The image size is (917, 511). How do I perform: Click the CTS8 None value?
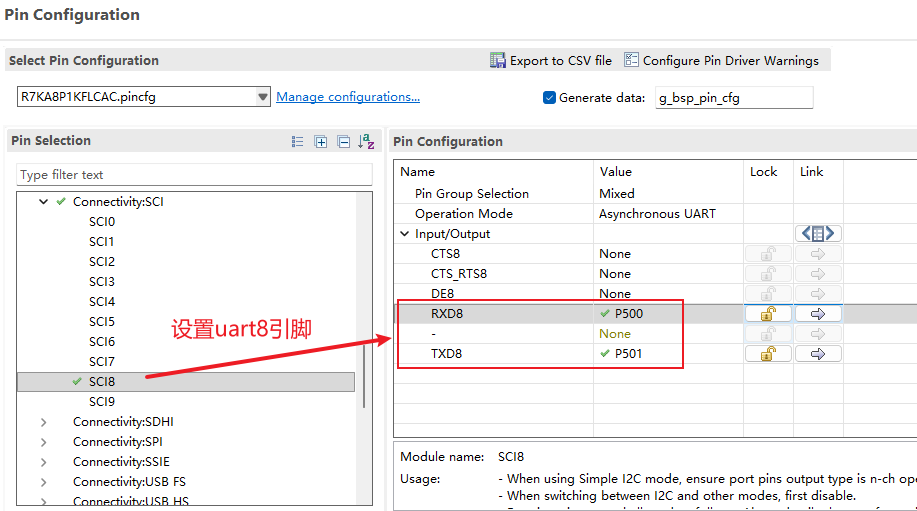click(x=615, y=254)
